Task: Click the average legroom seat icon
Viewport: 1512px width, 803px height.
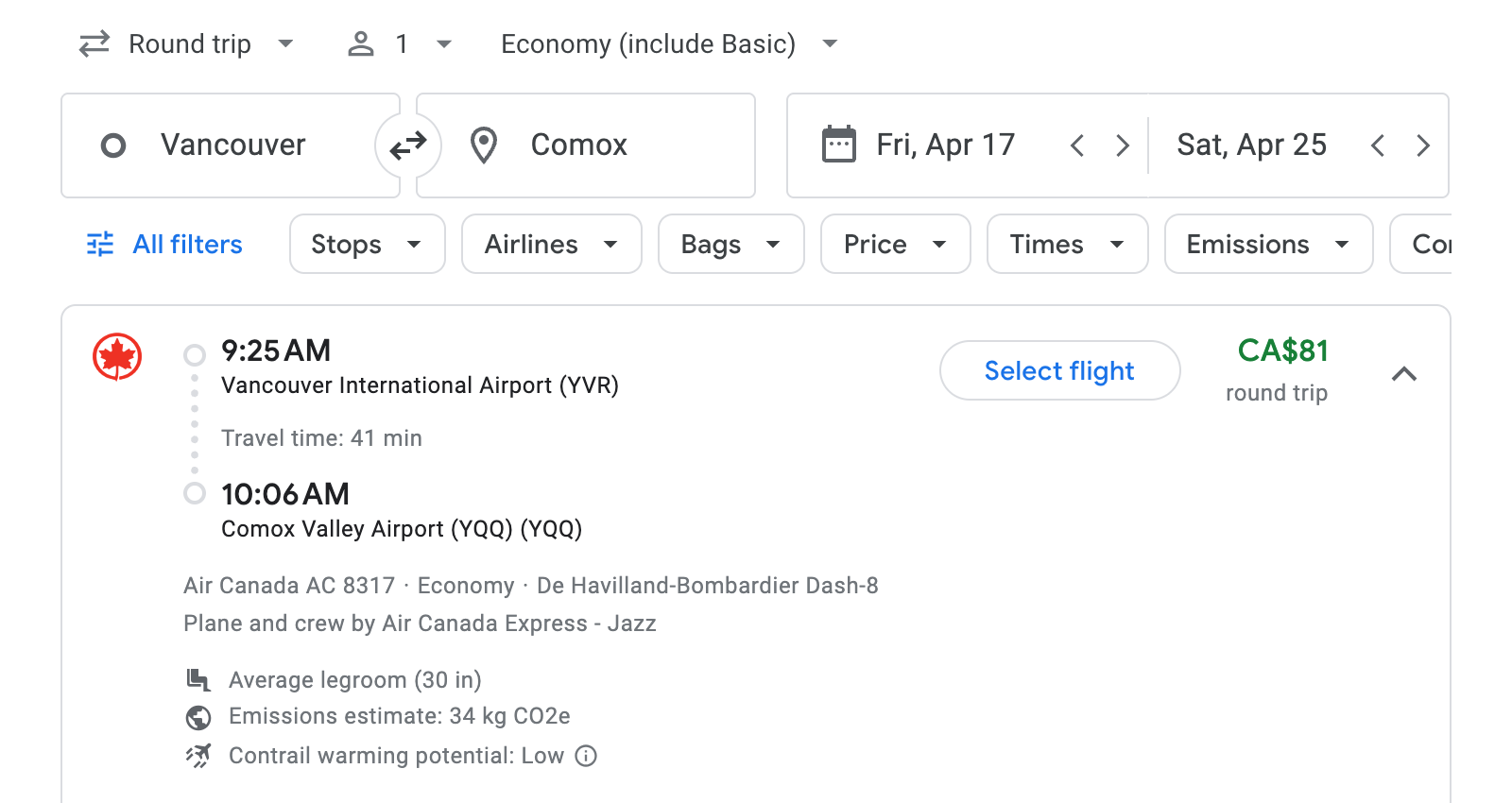Action: point(198,679)
